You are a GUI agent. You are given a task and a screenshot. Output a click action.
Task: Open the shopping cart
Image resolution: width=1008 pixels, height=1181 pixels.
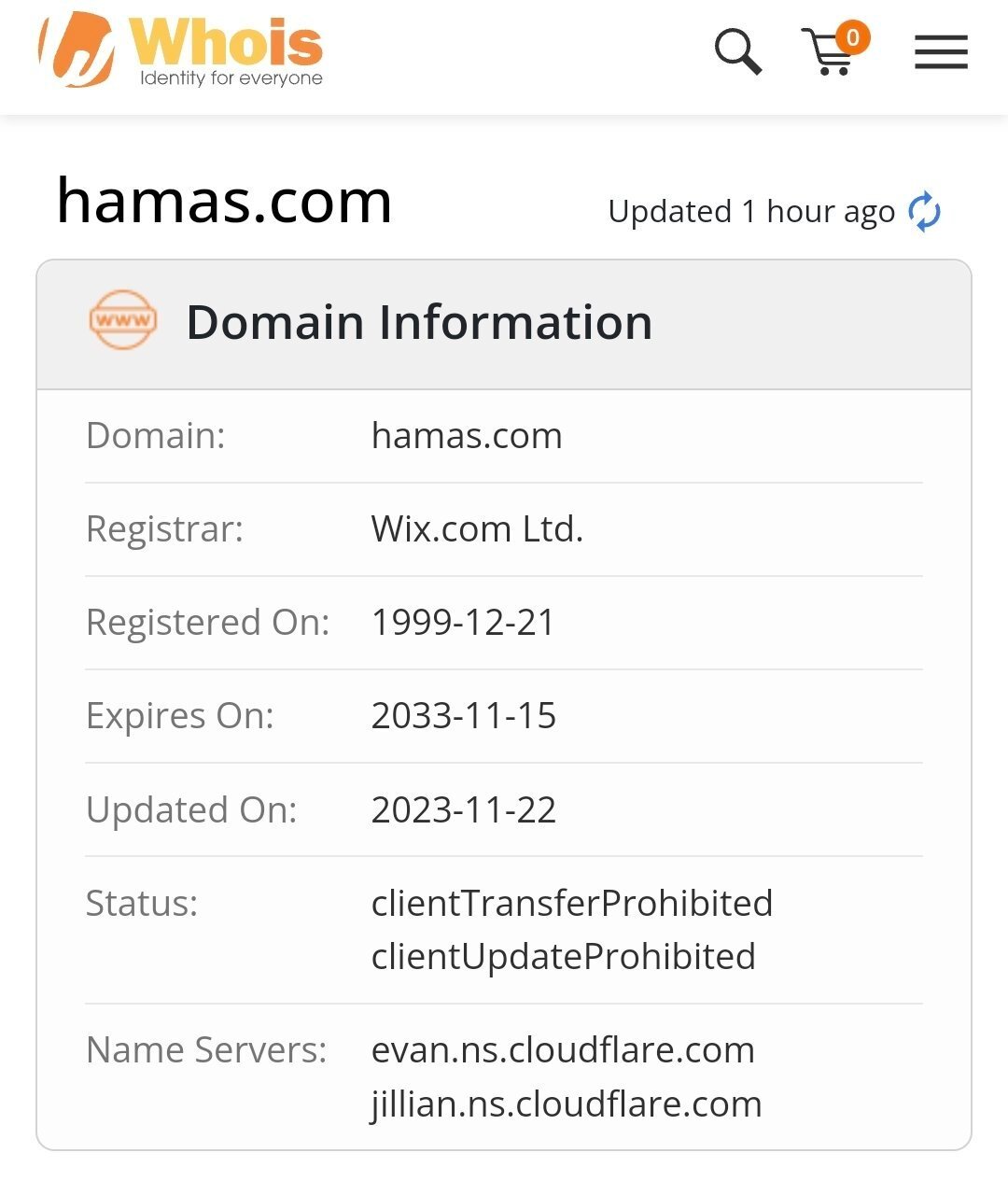(x=827, y=54)
